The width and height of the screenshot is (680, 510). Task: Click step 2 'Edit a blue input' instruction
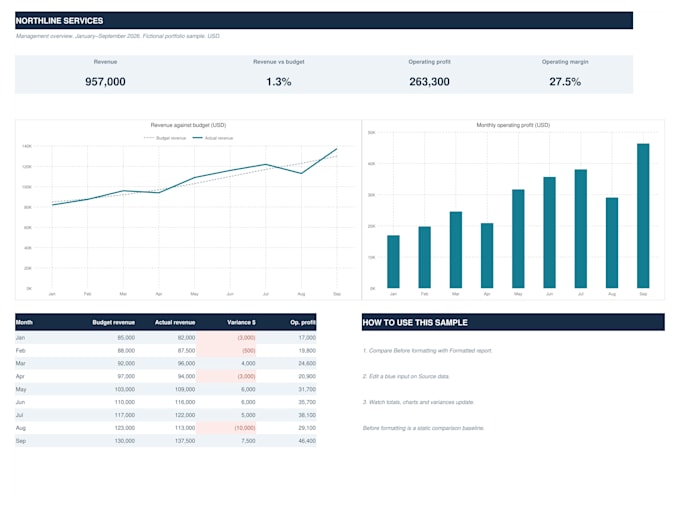(406, 376)
